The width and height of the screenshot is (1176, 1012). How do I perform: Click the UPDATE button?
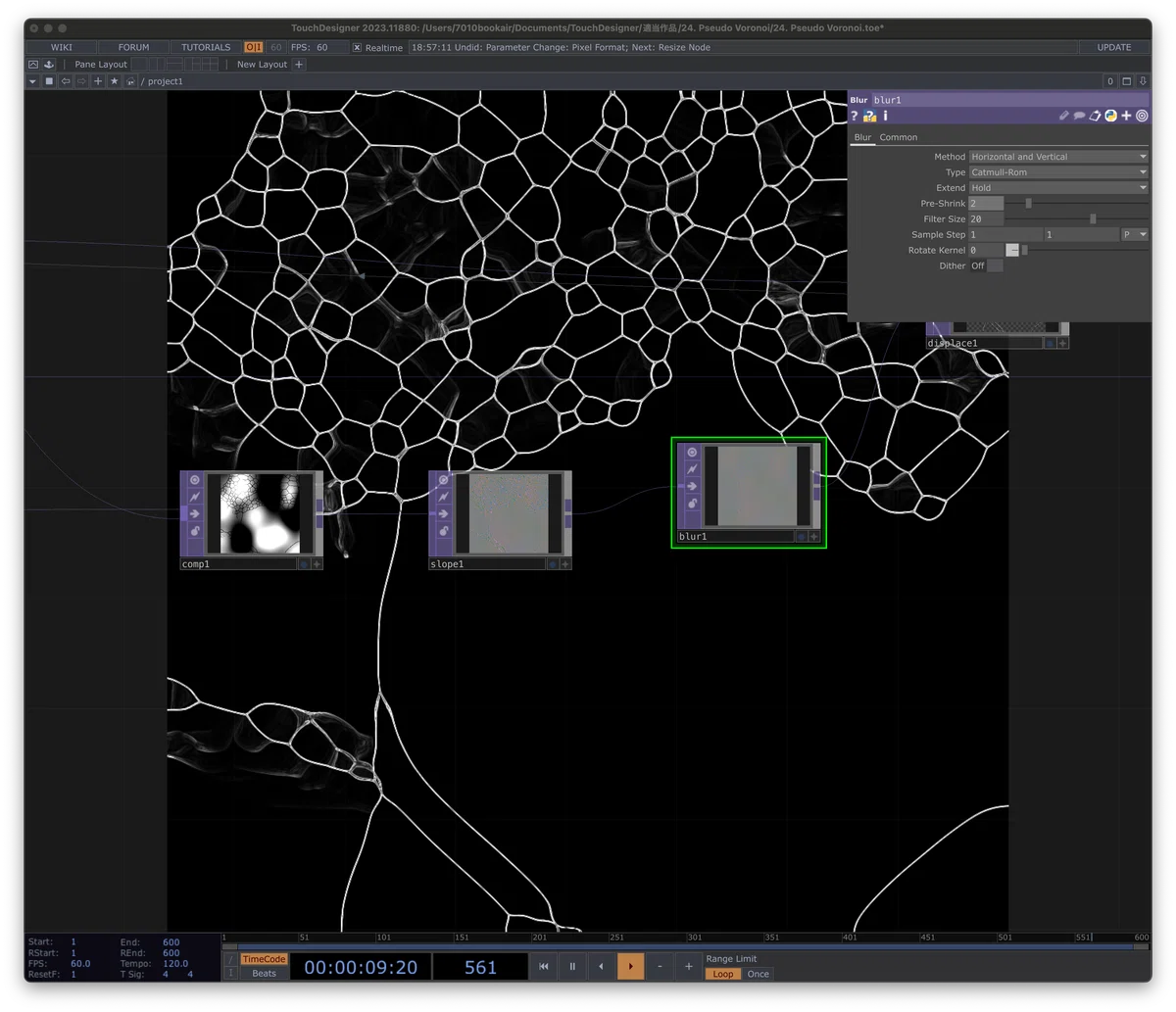[1114, 47]
